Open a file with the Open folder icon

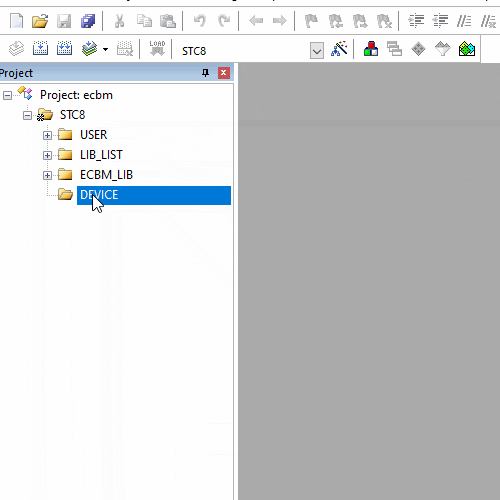[40, 21]
